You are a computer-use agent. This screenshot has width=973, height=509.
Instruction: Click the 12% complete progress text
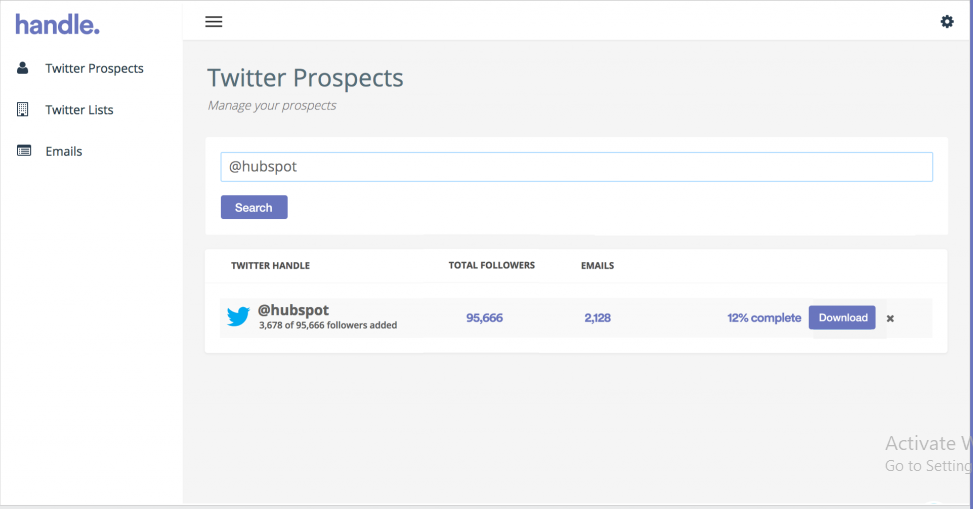click(764, 318)
